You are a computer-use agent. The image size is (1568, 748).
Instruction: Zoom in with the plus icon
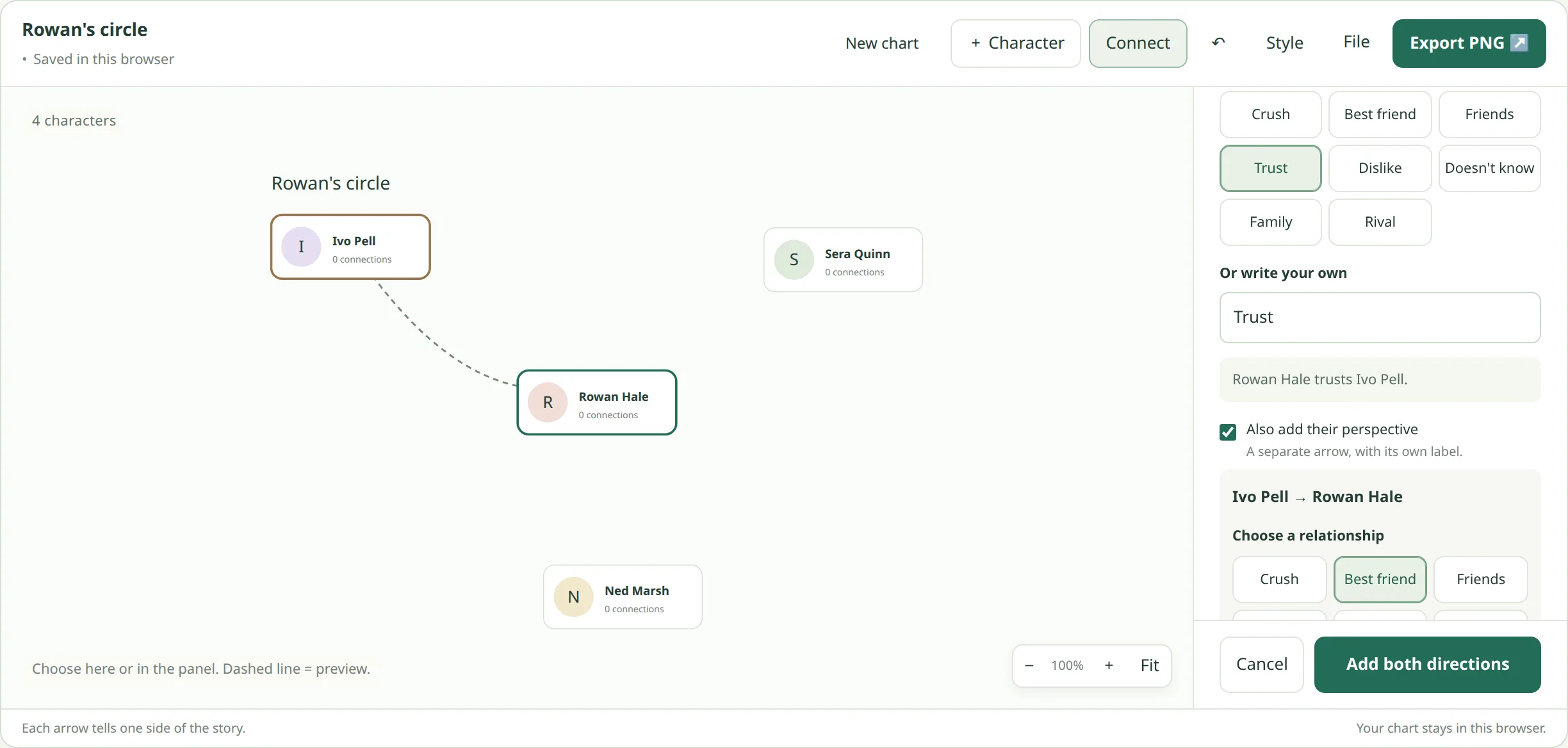(x=1109, y=665)
